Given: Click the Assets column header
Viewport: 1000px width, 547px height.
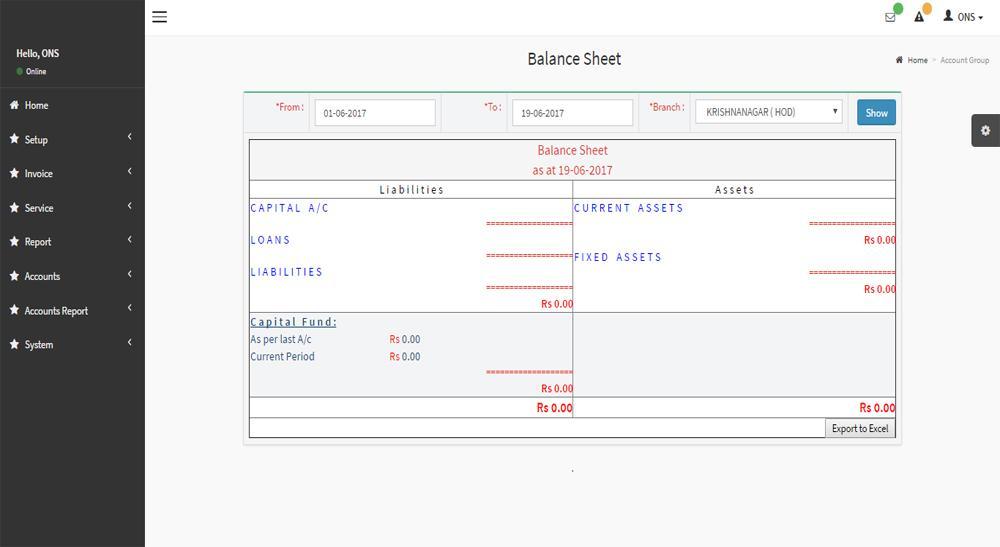Looking at the screenshot, I should coord(734,189).
